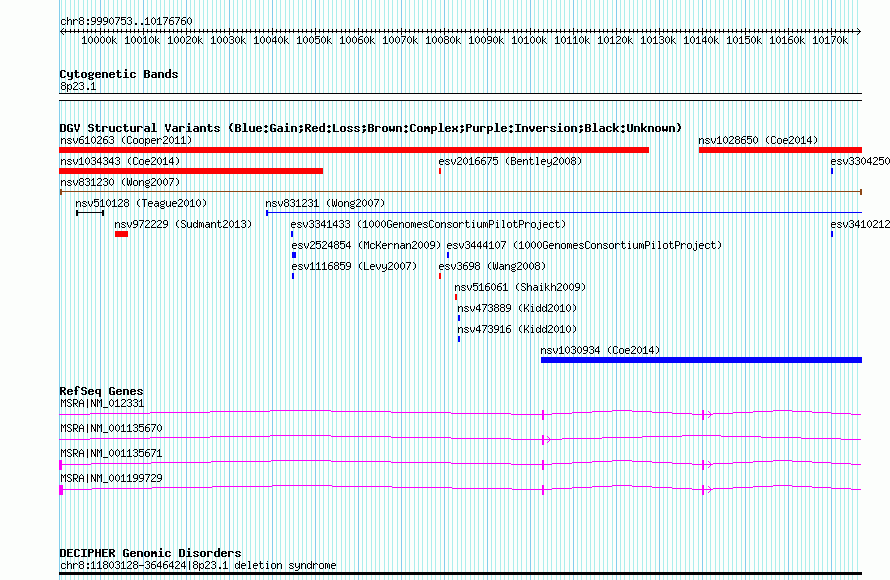
Task: Click the nsv972229 (Sudmant2013) red block
Action: 121,234
